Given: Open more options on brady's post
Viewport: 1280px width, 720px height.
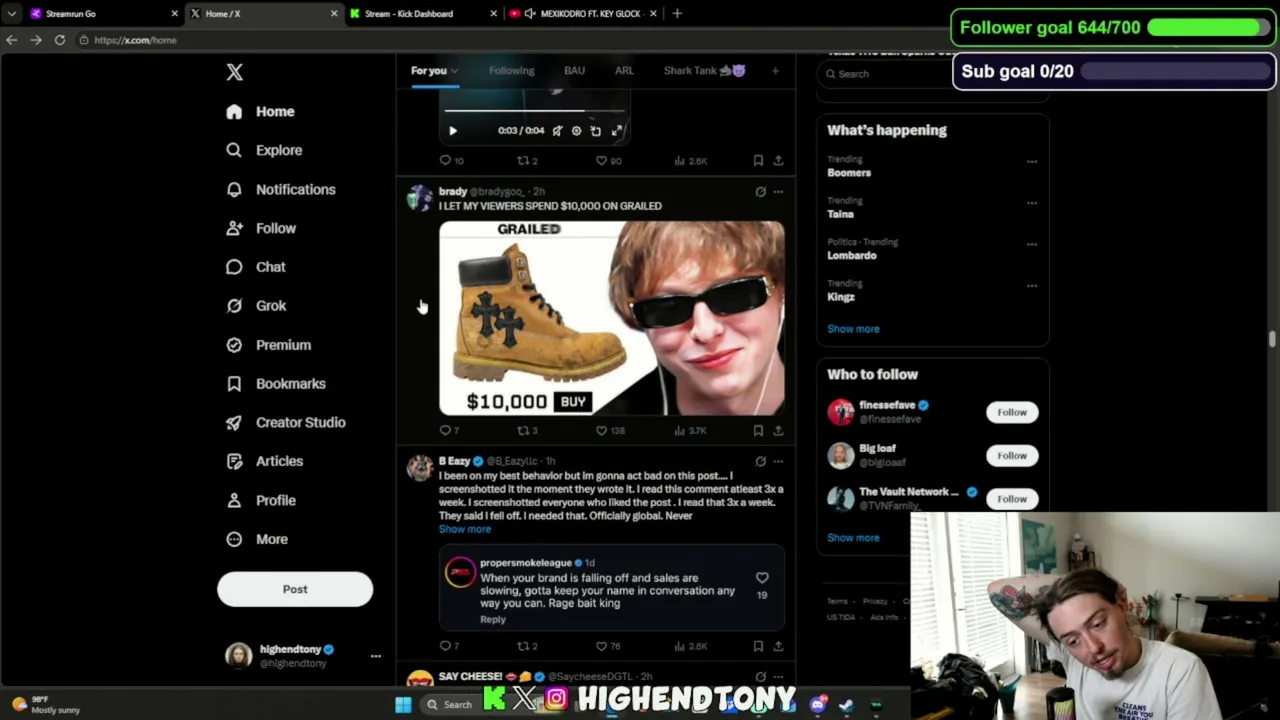Looking at the screenshot, I should pos(778,192).
